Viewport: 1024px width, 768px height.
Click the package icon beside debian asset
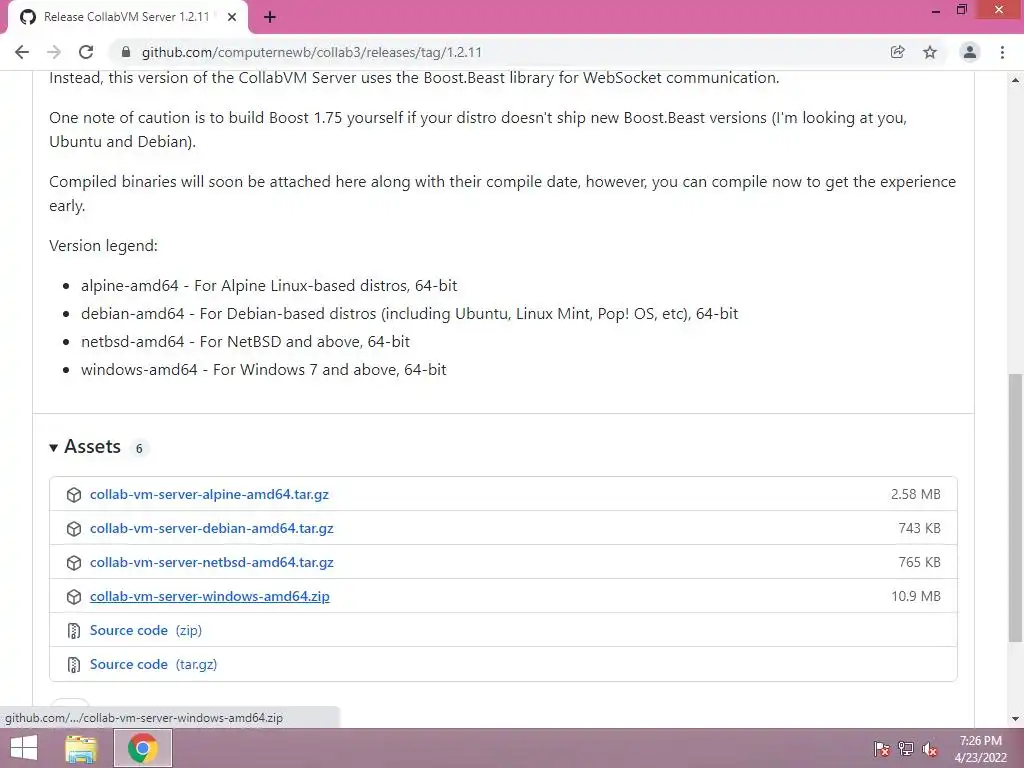tap(74, 529)
